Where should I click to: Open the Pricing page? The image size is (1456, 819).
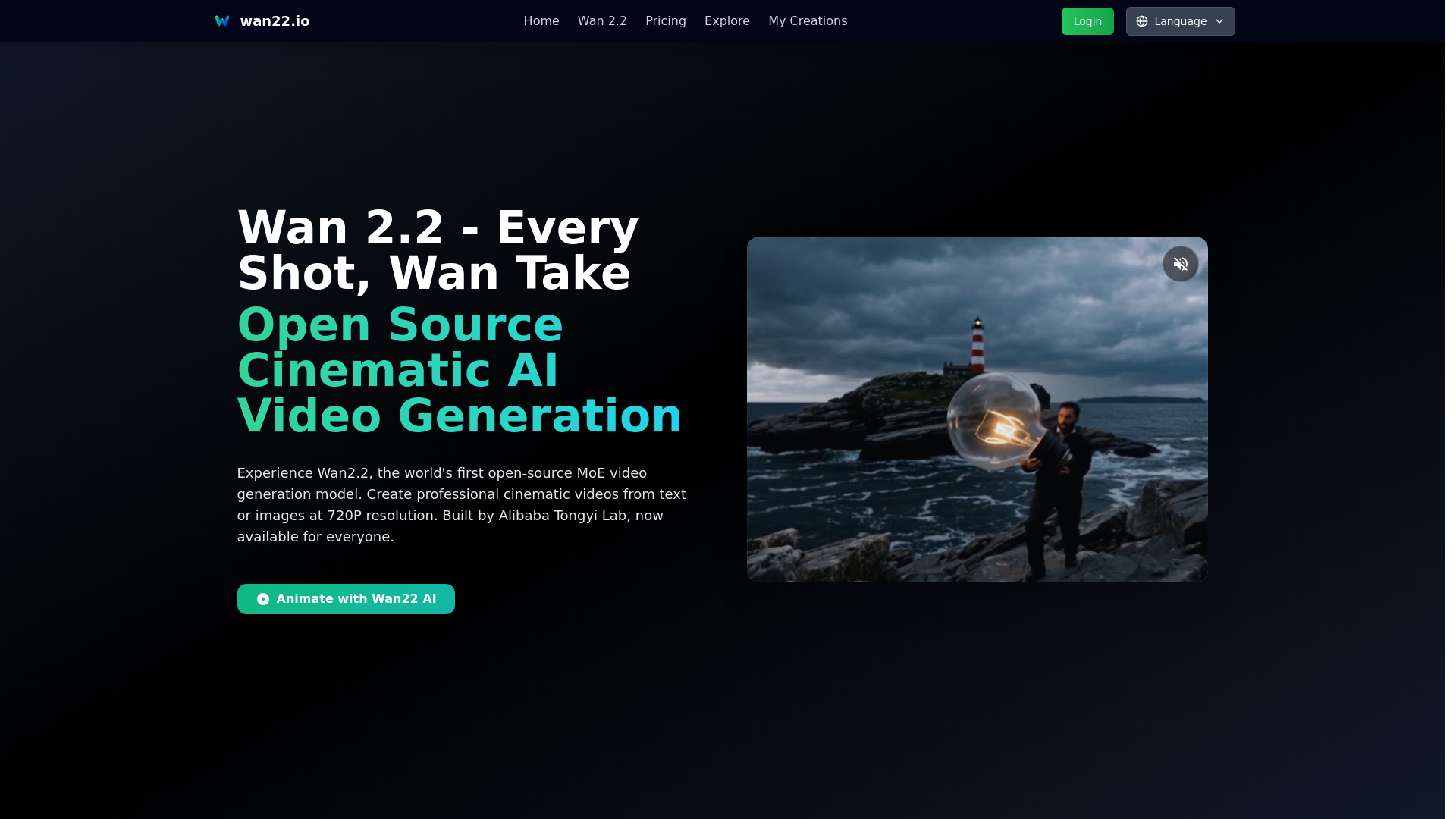pos(665,21)
